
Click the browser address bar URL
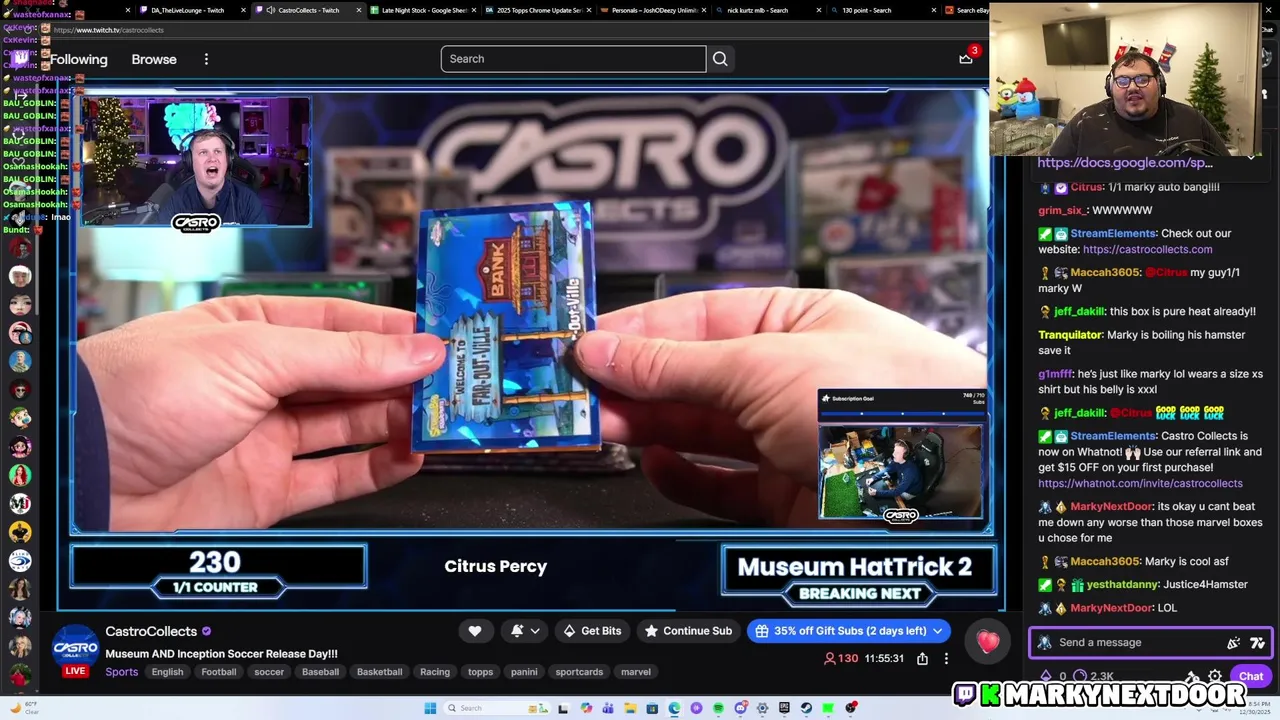point(108,30)
